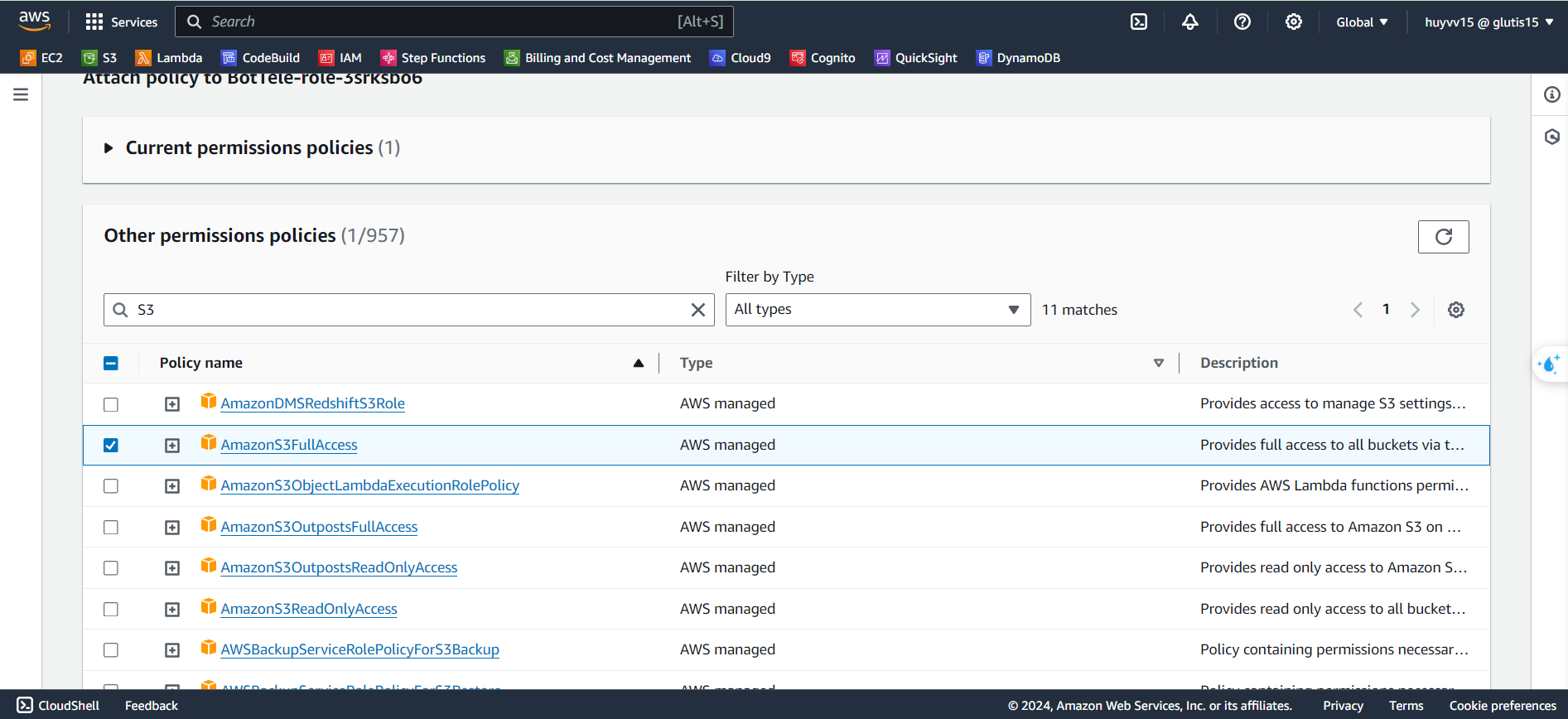Open the Services grid menu
The width and height of the screenshot is (1568, 719).
[121, 22]
